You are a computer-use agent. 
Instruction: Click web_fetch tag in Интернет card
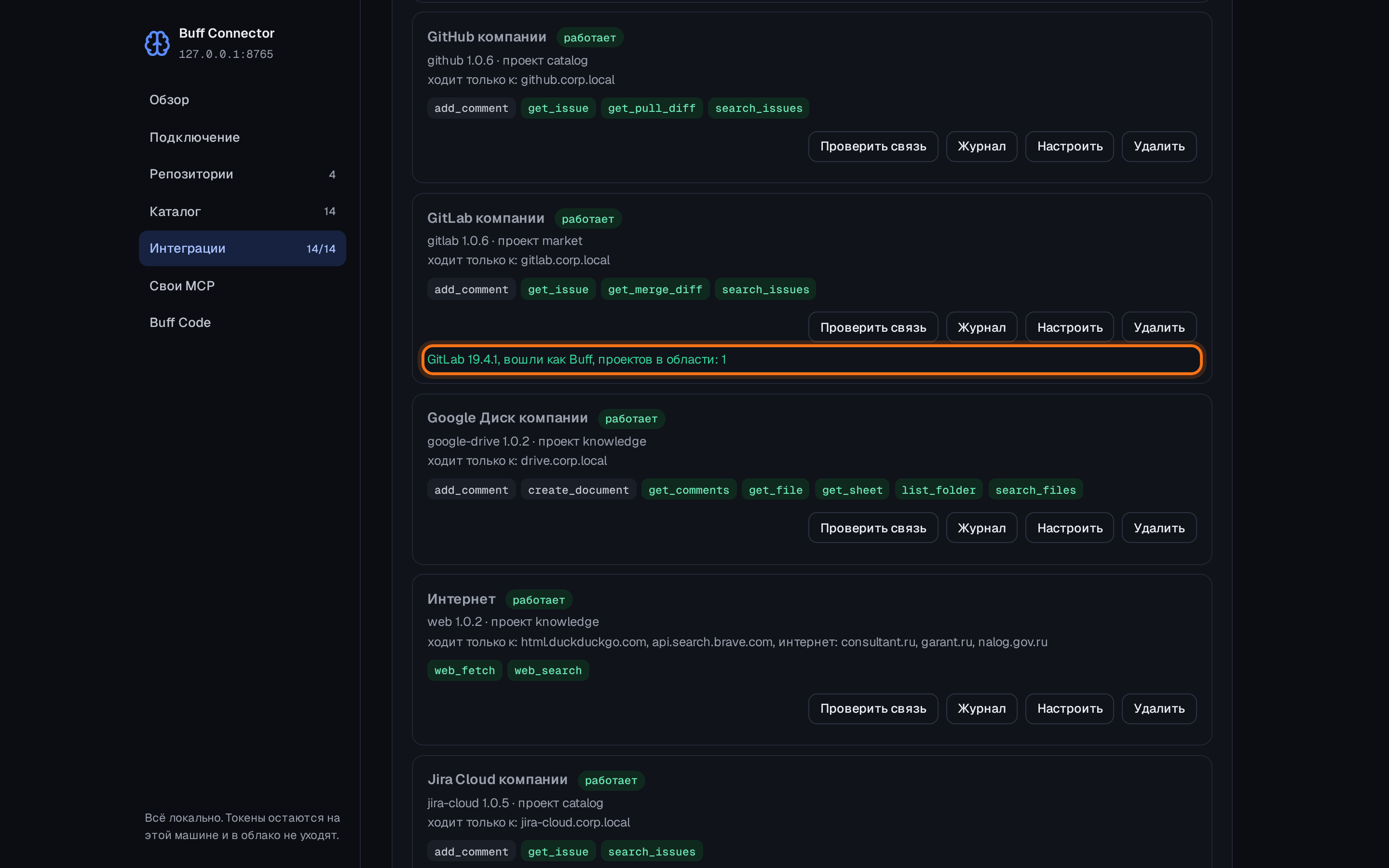tap(464, 670)
